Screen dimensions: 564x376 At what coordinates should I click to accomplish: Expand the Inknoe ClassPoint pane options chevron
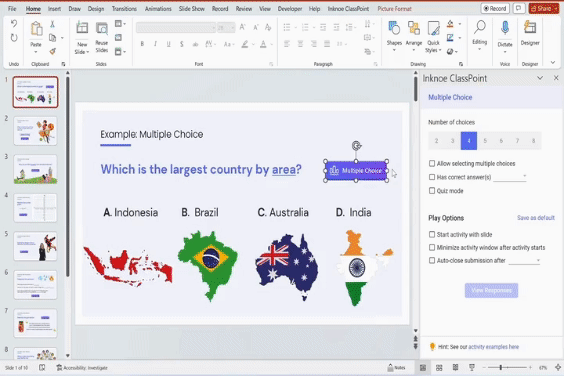click(x=540, y=78)
